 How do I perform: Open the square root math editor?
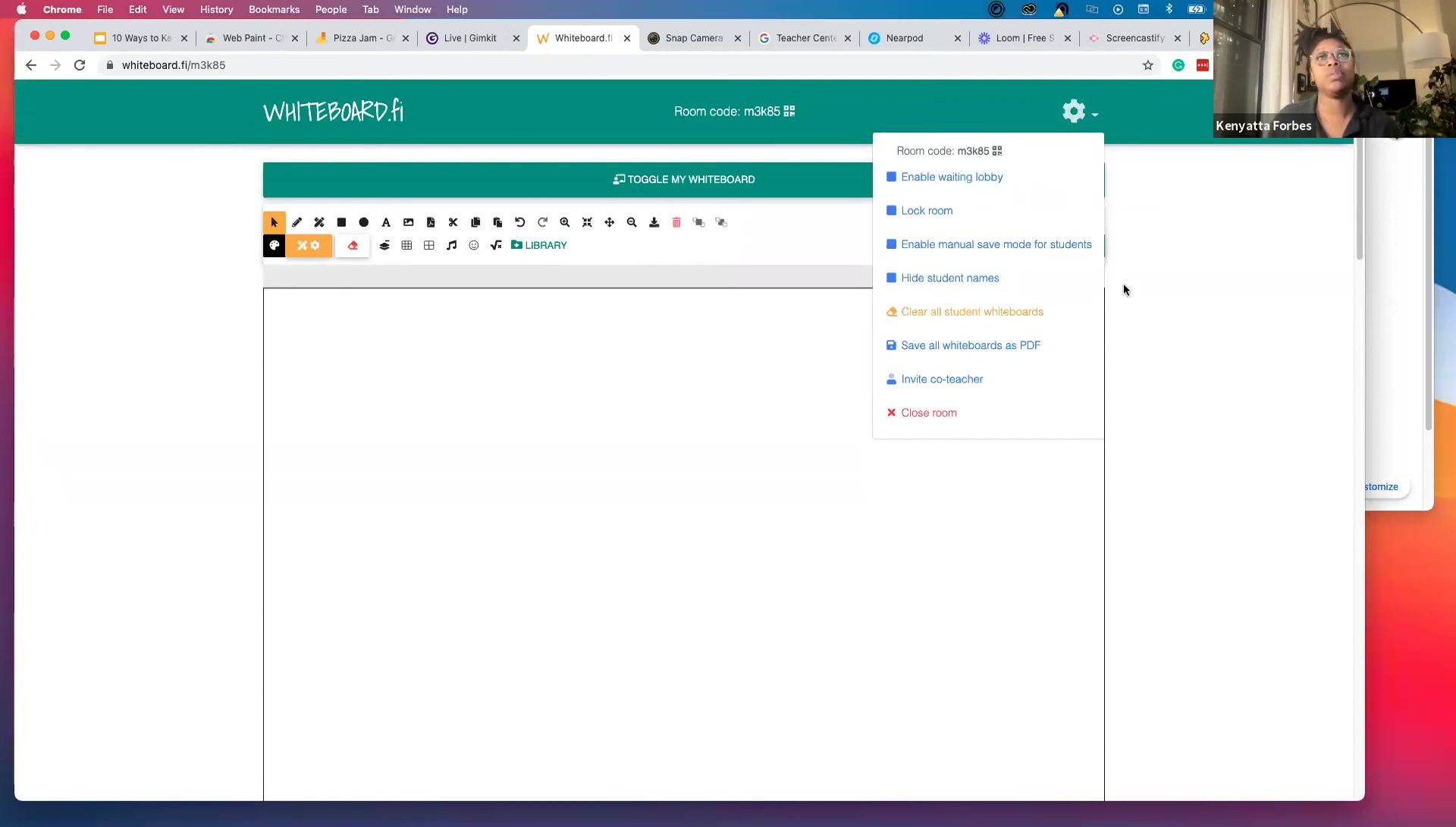496,245
